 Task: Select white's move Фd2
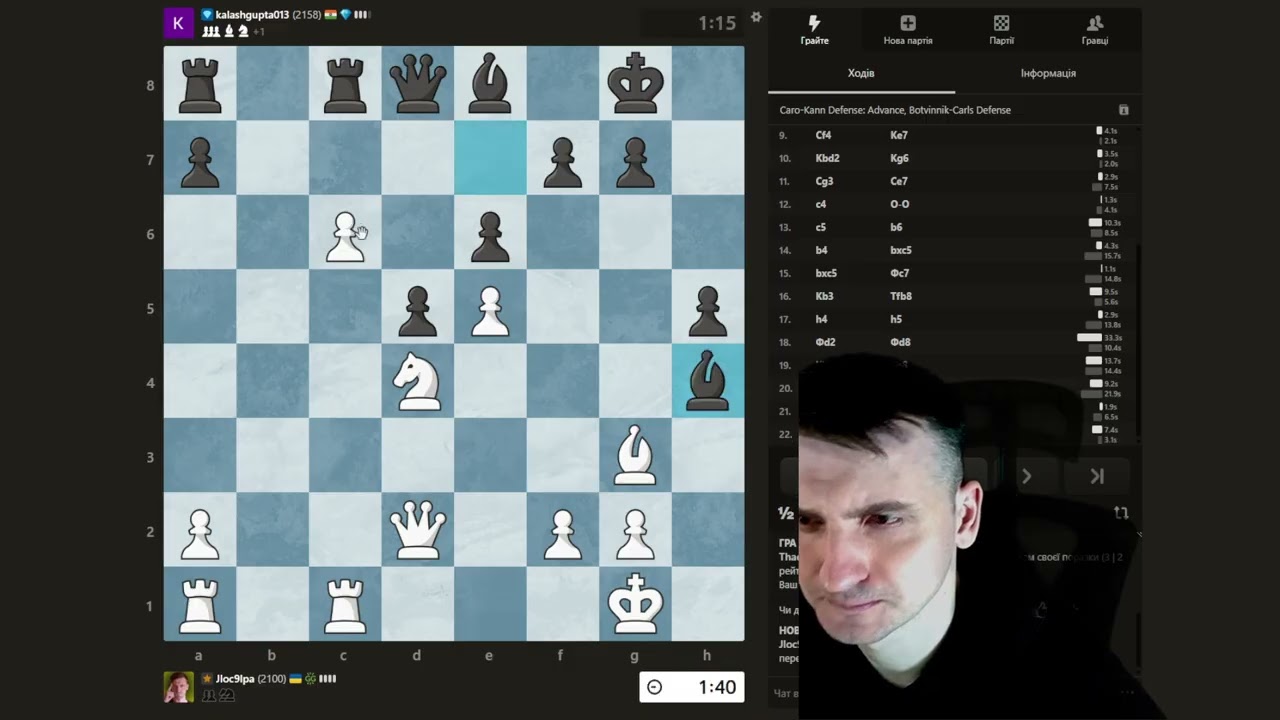tap(825, 342)
